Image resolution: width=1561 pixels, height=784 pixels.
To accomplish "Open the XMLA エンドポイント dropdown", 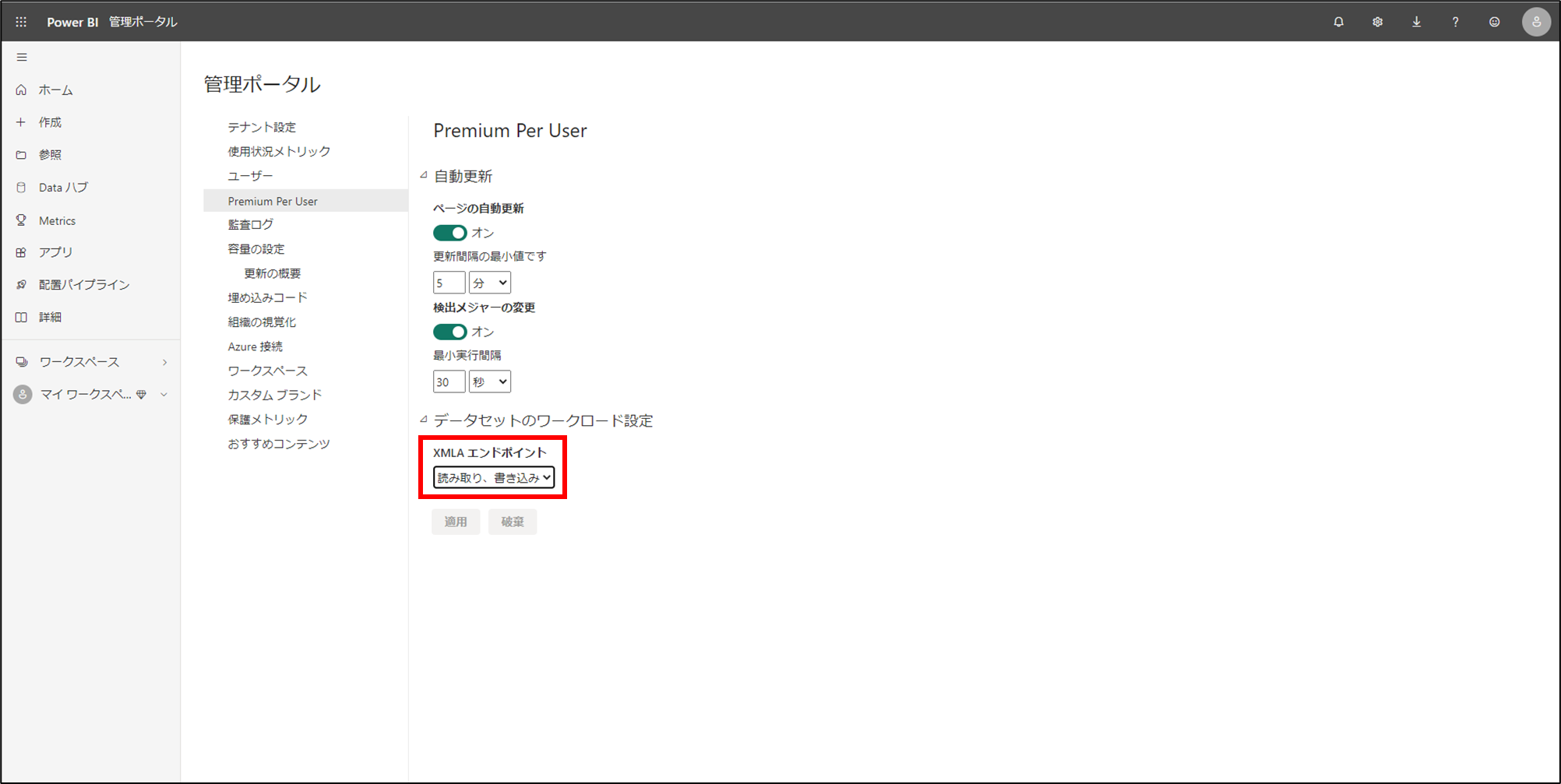I will click(x=494, y=477).
